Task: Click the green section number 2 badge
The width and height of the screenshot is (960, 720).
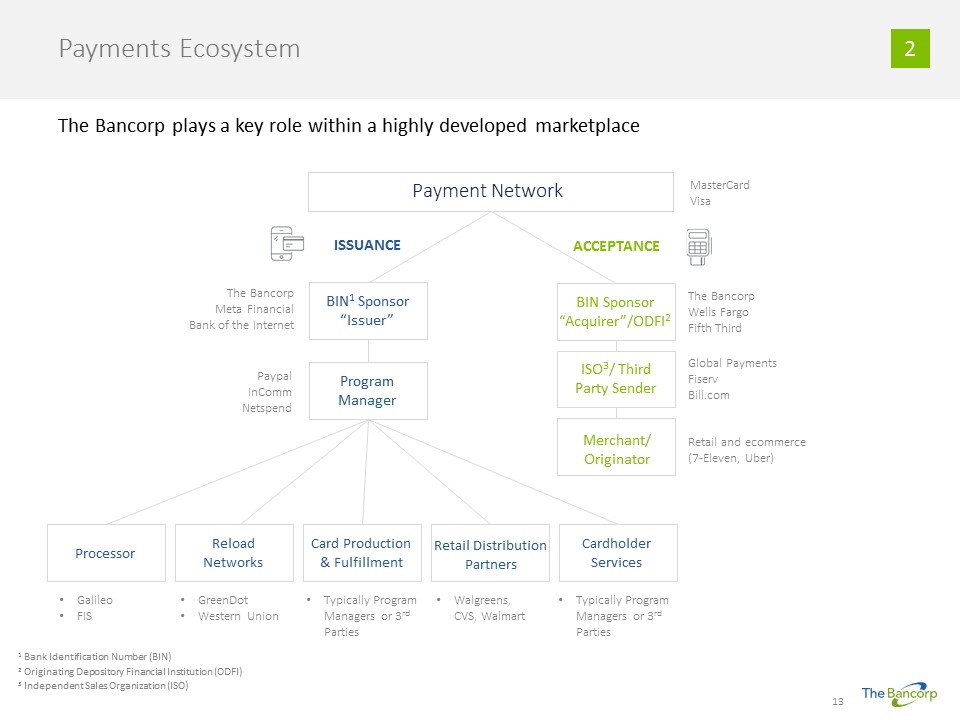Action: pos(910,49)
